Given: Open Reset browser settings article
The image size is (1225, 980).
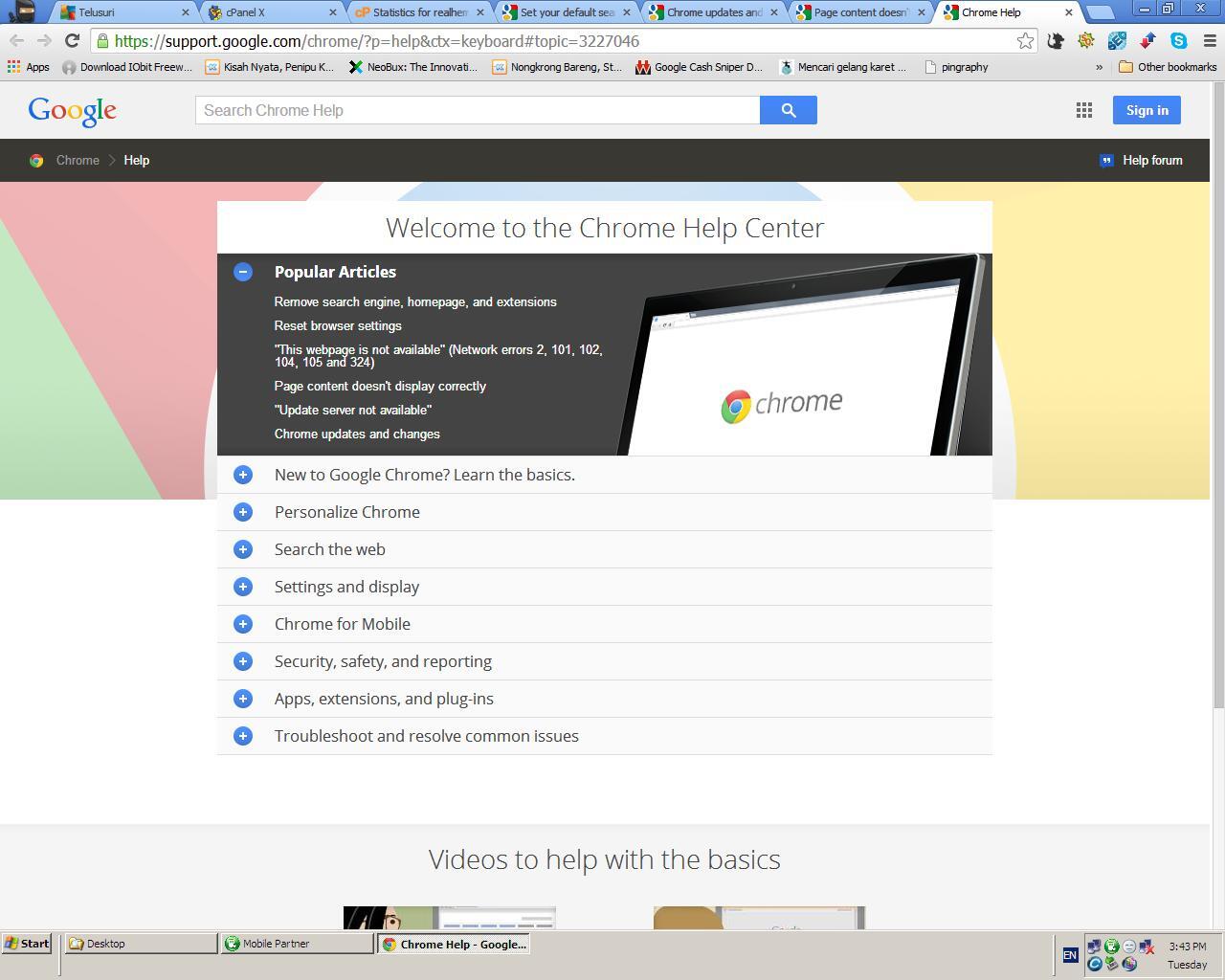Looking at the screenshot, I should pos(338,325).
